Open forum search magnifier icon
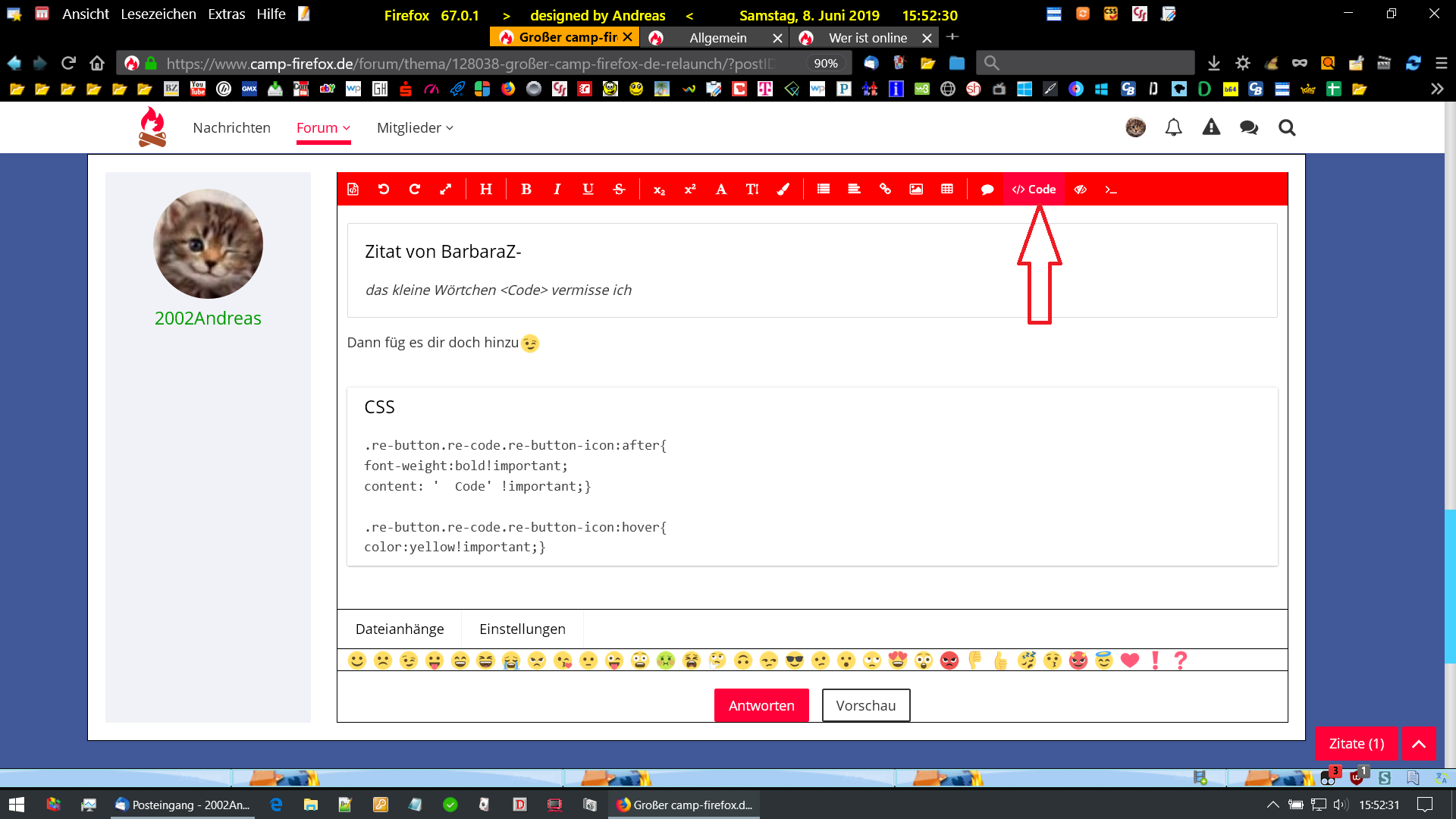The height and width of the screenshot is (819, 1456). click(x=1287, y=127)
